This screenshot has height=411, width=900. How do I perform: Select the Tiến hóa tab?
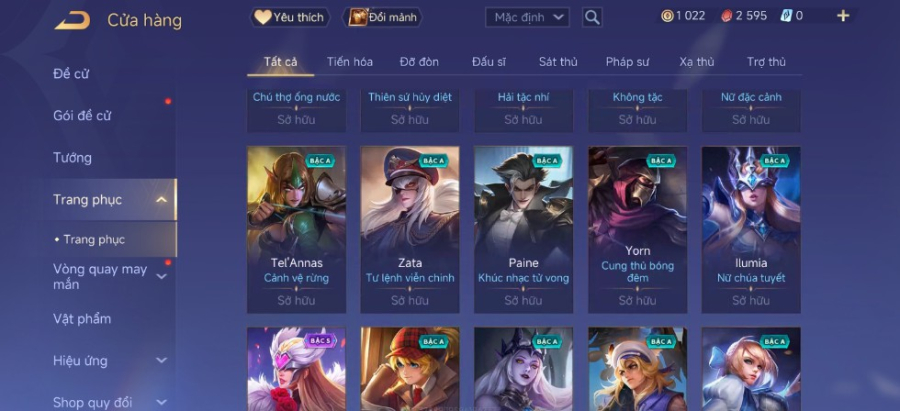[350, 62]
